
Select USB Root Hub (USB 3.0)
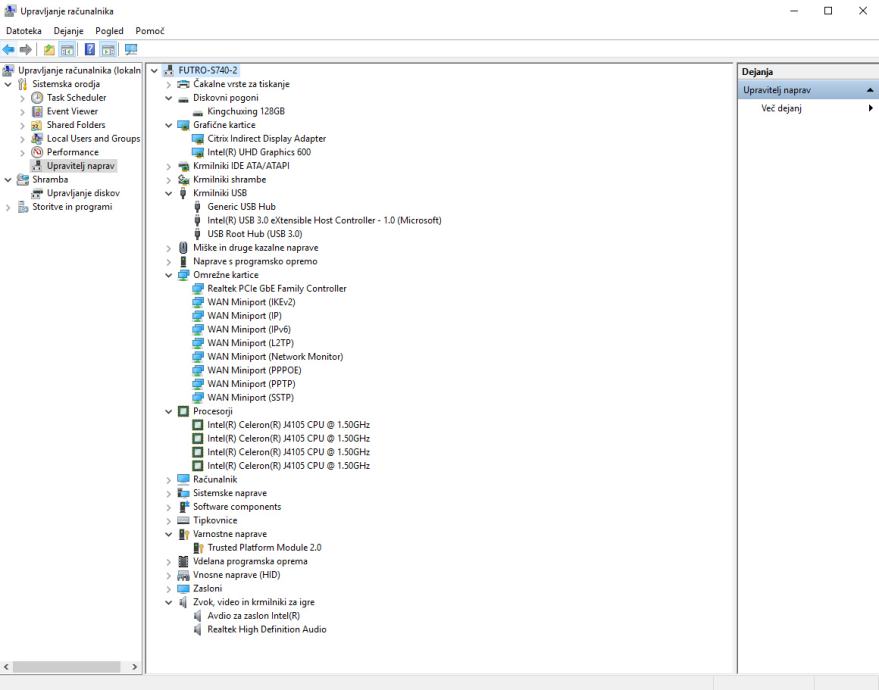(x=255, y=234)
